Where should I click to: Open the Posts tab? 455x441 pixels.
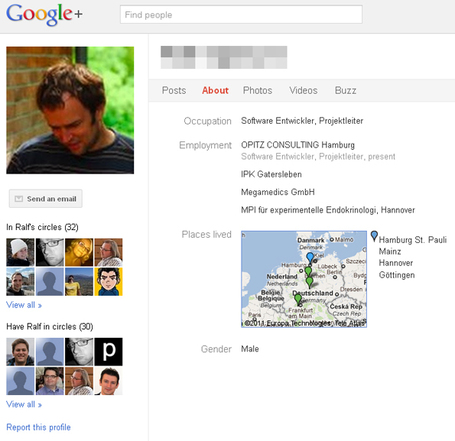pyautogui.click(x=174, y=90)
